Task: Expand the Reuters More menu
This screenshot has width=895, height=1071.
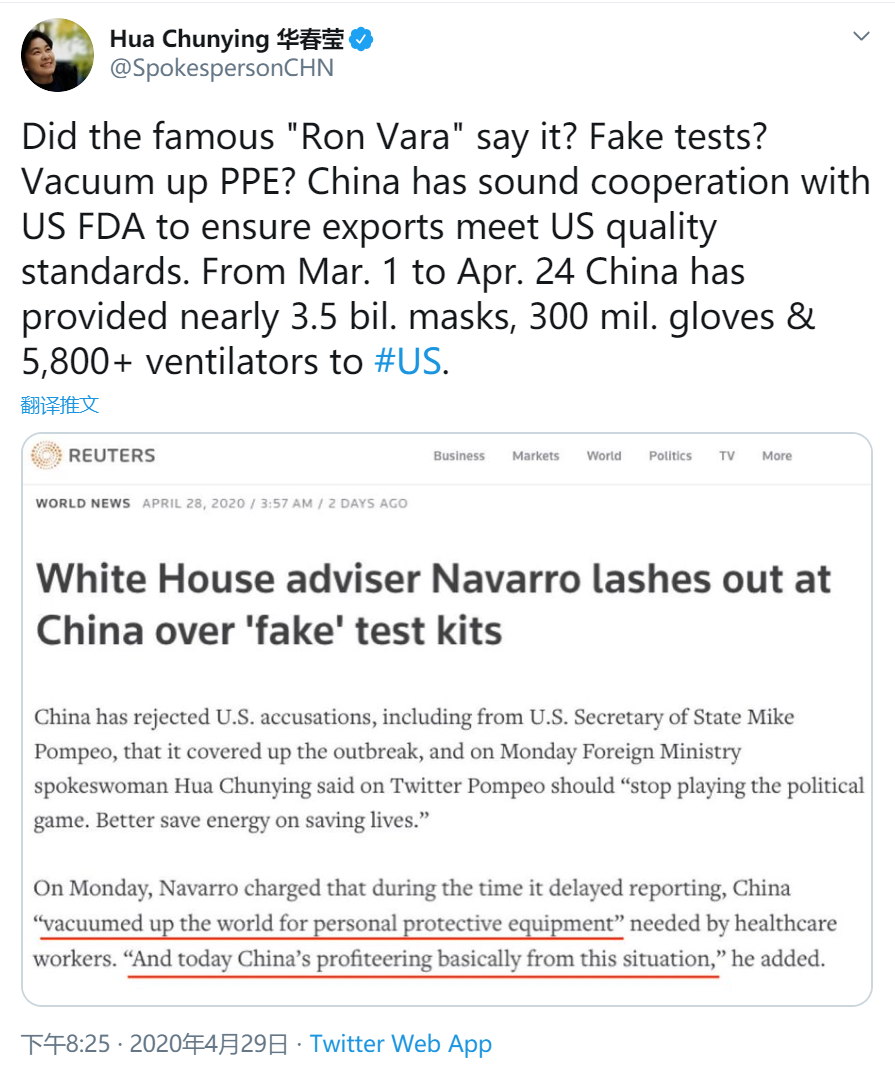Action: click(777, 456)
